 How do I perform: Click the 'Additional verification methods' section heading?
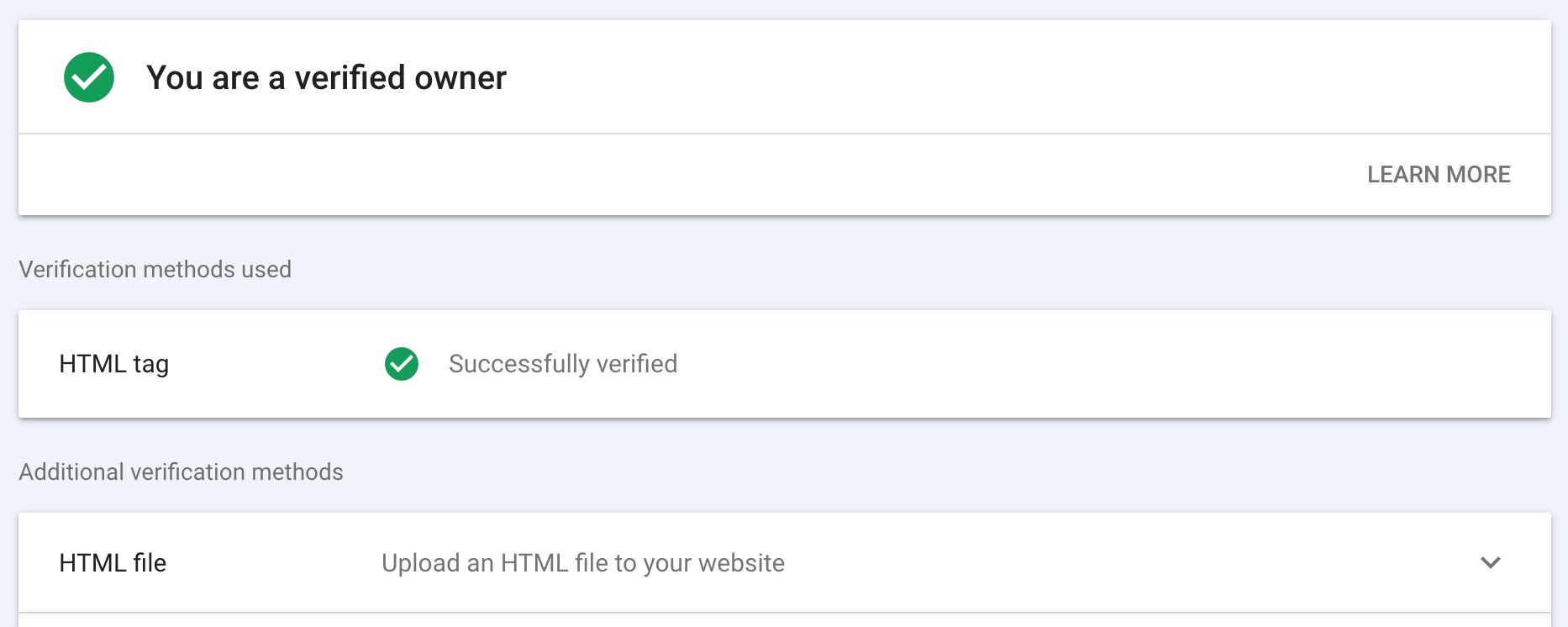(182, 472)
